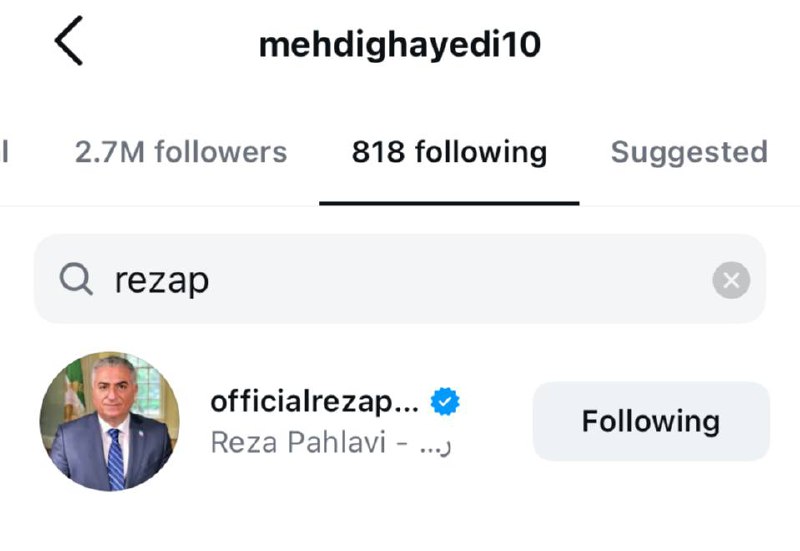The width and height of the screenshot is (800, 551).
Task: Tap the Reza Pahlavi display name
Action: [x=298, y=442]
